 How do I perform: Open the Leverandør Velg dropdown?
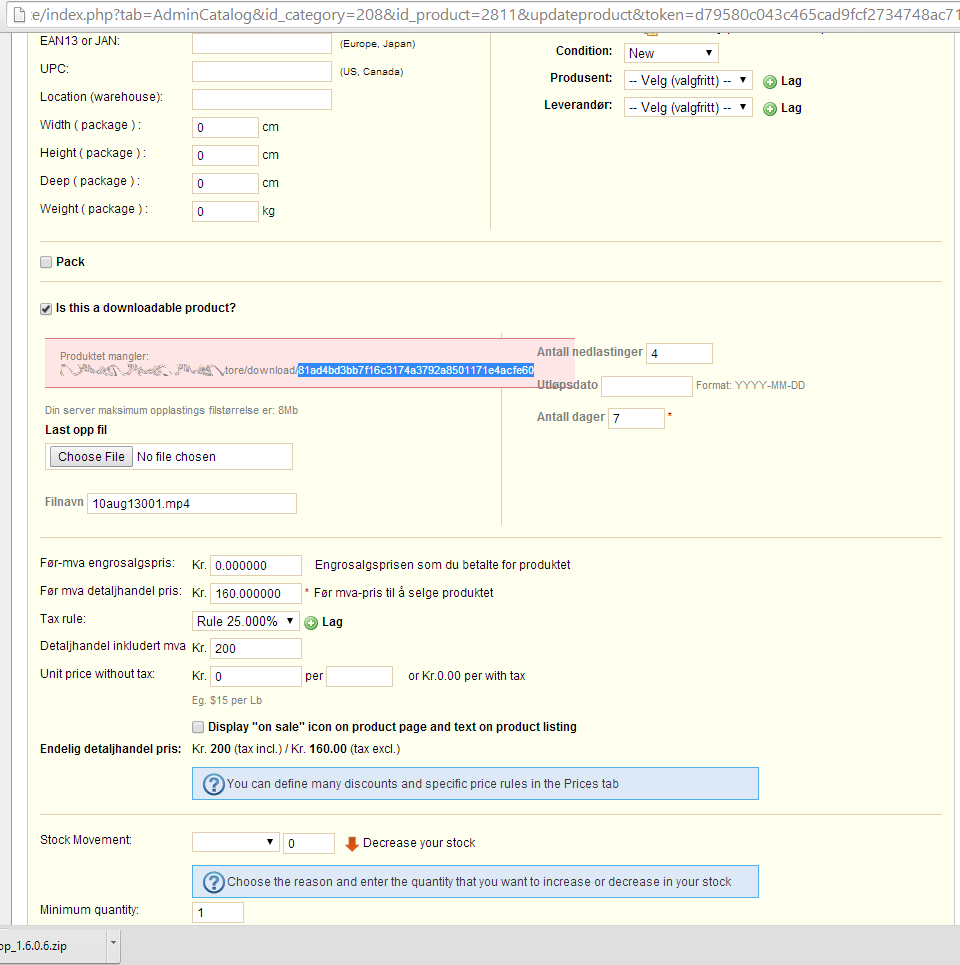pos(688,107)
